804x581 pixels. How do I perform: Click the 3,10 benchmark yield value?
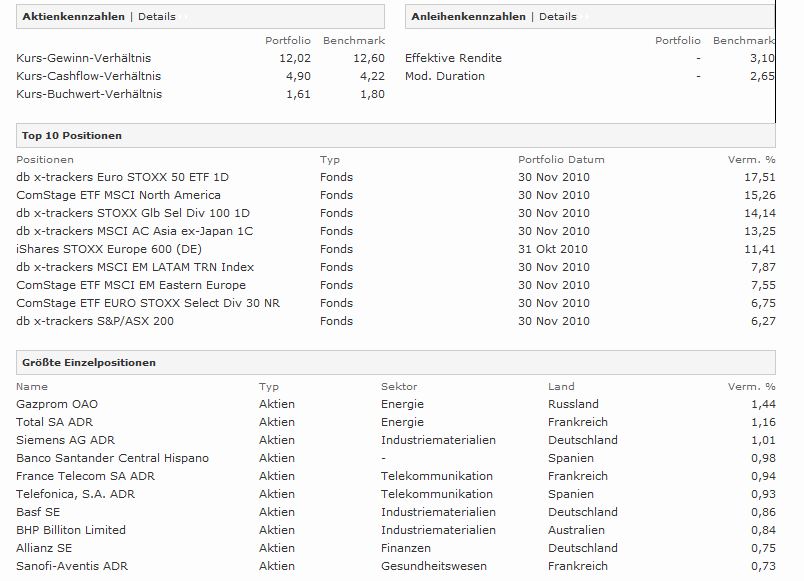[x=762, y=58]
